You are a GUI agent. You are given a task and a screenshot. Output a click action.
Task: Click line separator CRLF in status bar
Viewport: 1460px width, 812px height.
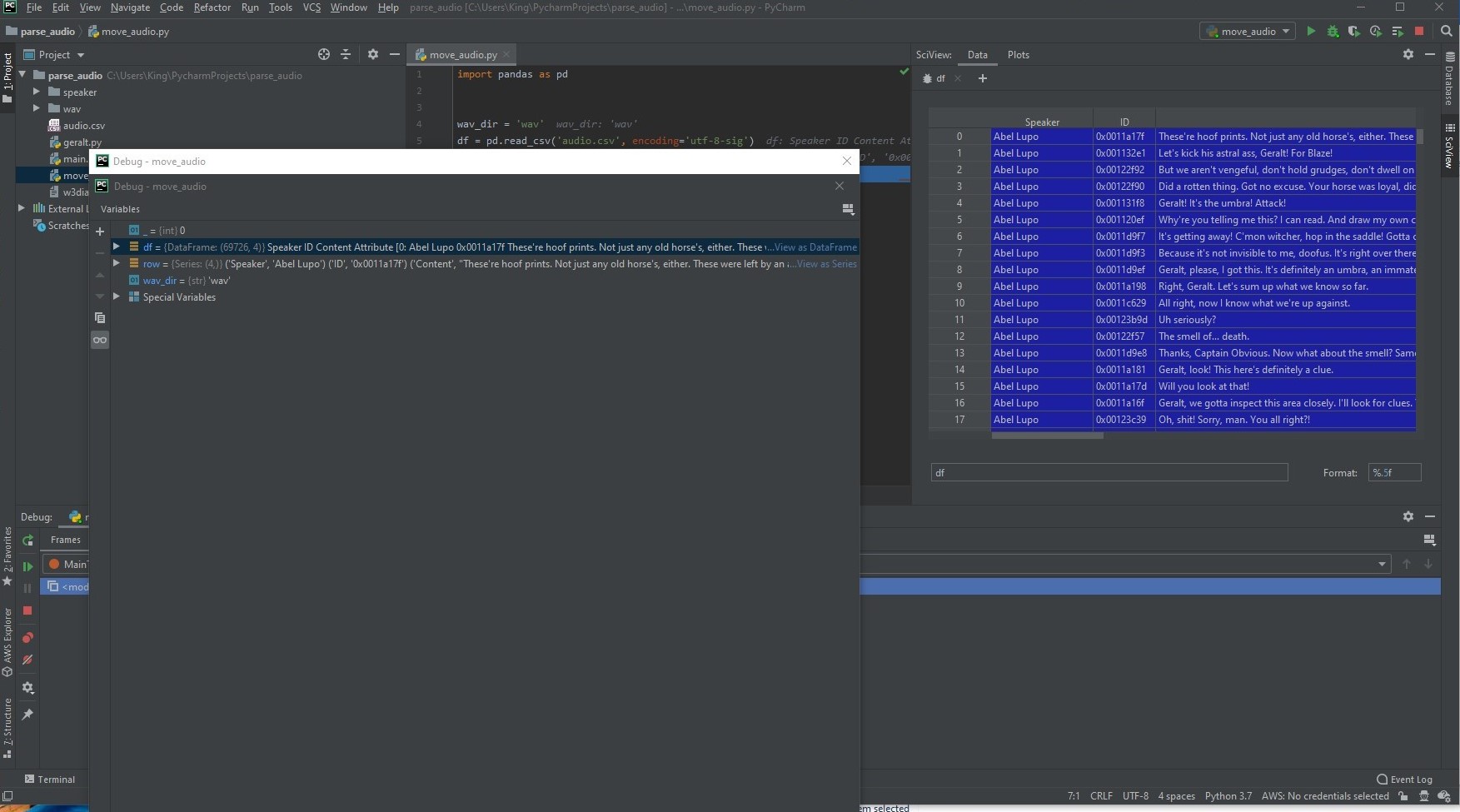click(x=1101, y=796)
